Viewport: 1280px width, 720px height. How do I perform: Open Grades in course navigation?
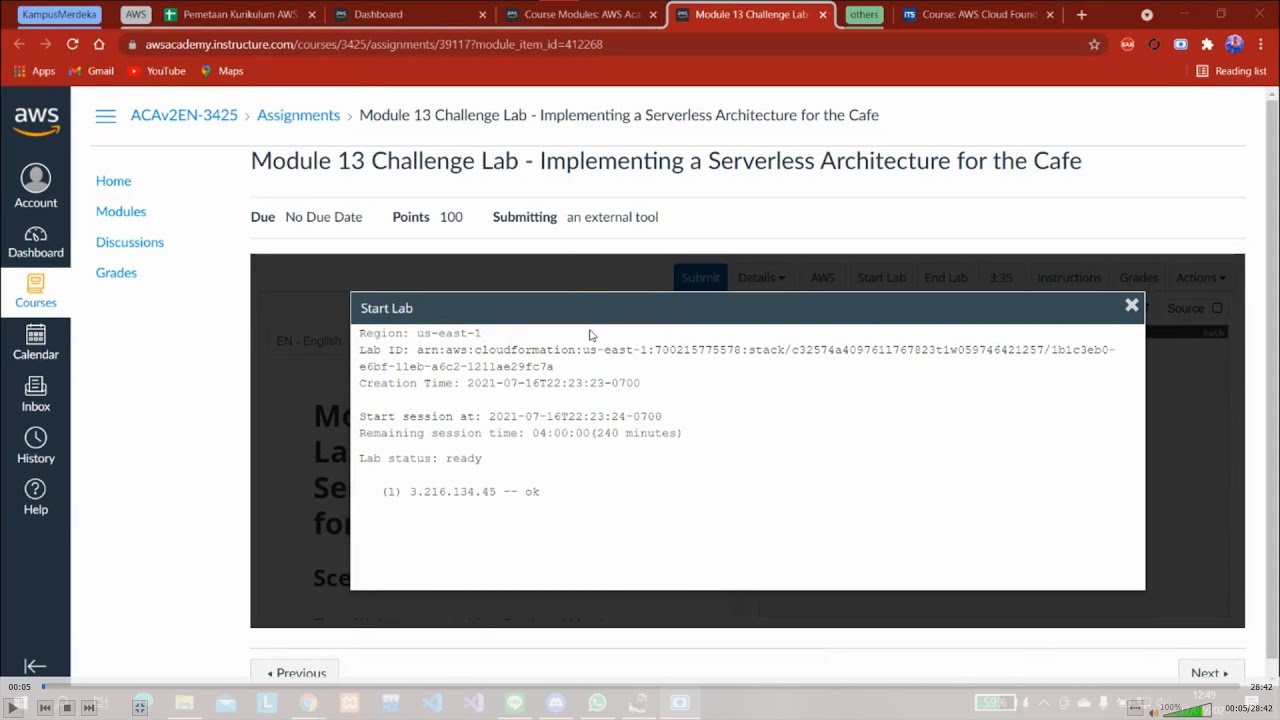(x=116, y=272)
